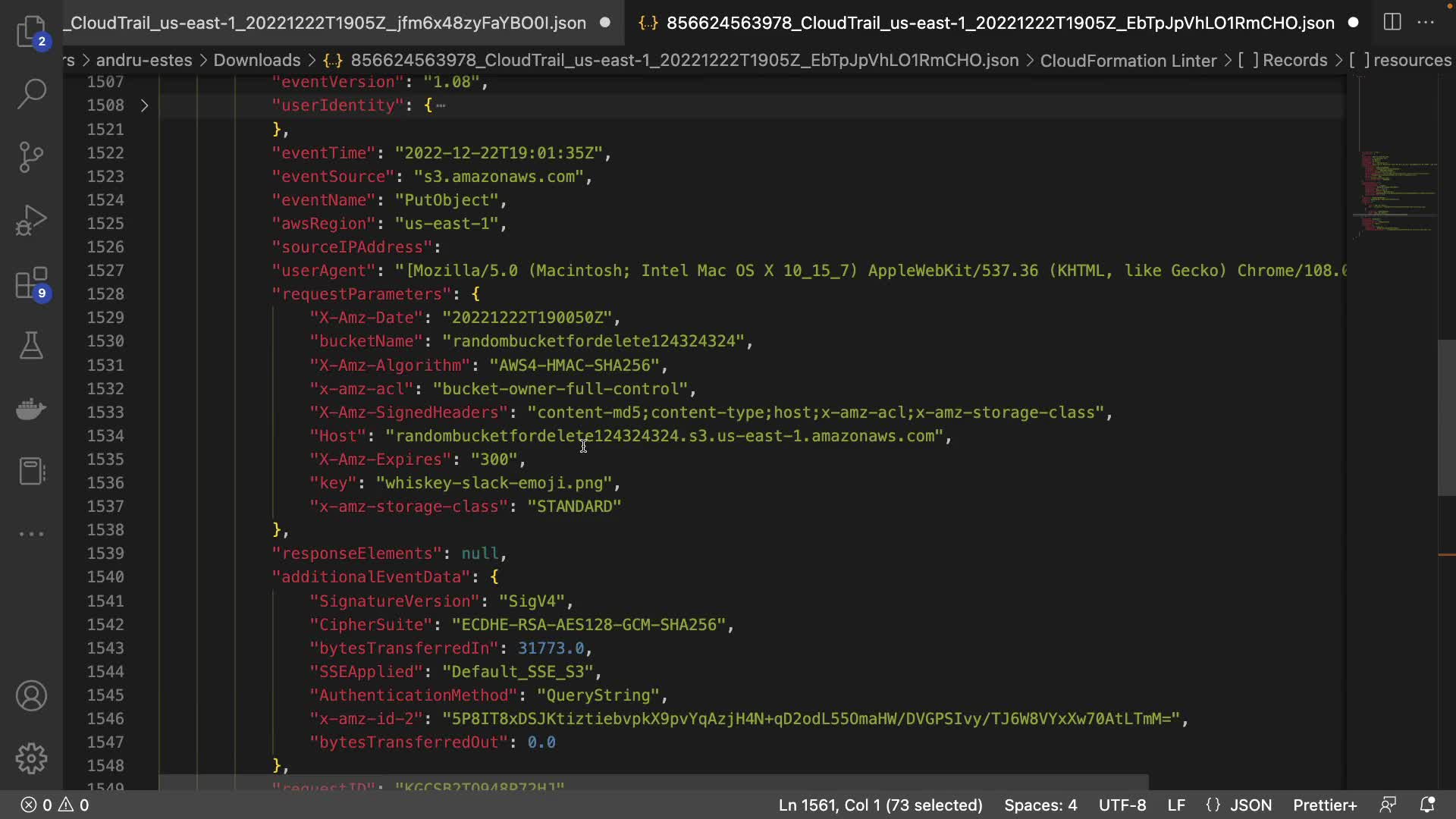Click the split editor right button
The height and width of the screenshot is (819, 1456).
(x=1392, y=22)
